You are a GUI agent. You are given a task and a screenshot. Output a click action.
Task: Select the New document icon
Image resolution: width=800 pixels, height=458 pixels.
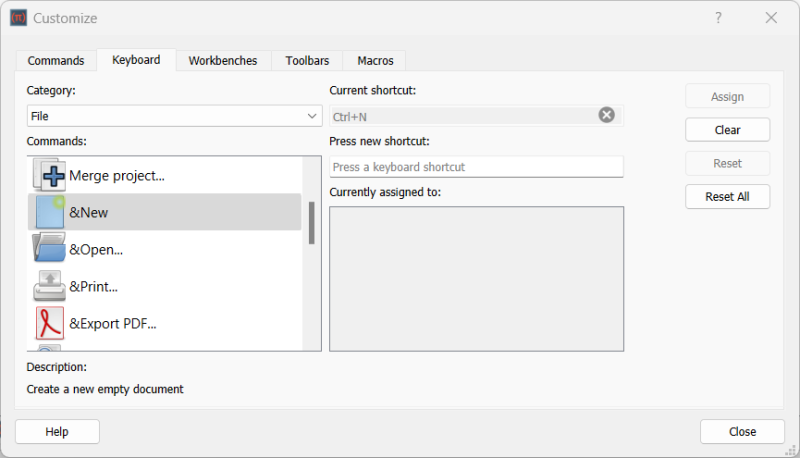49,212
